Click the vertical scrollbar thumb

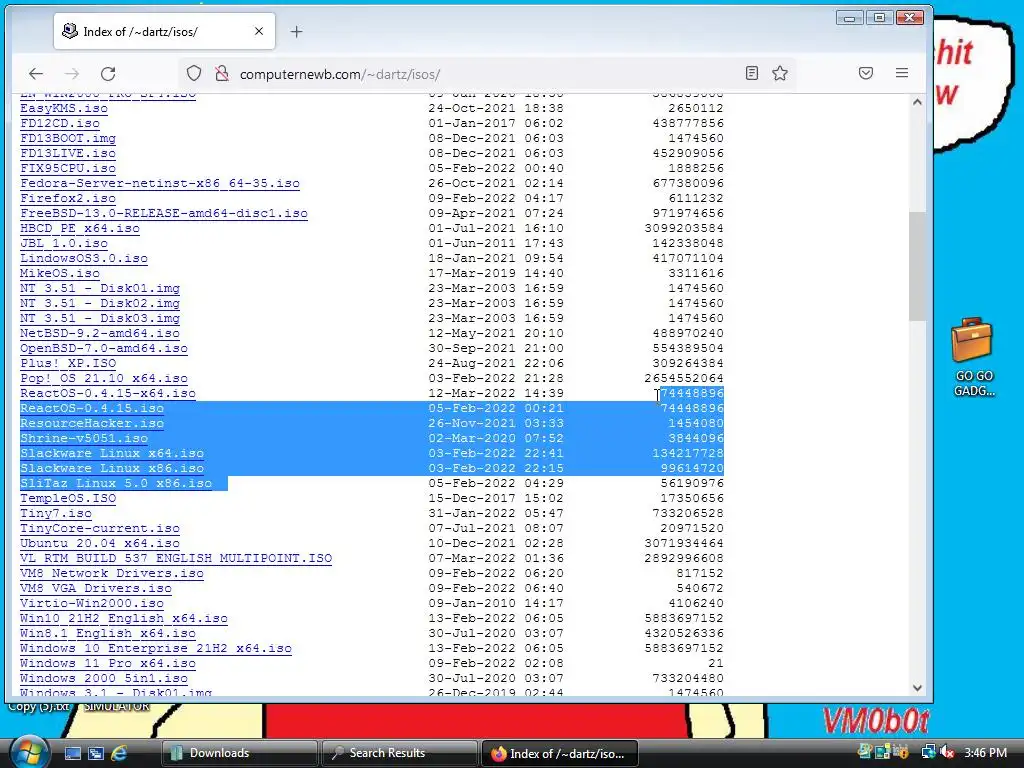pos(917,266)
